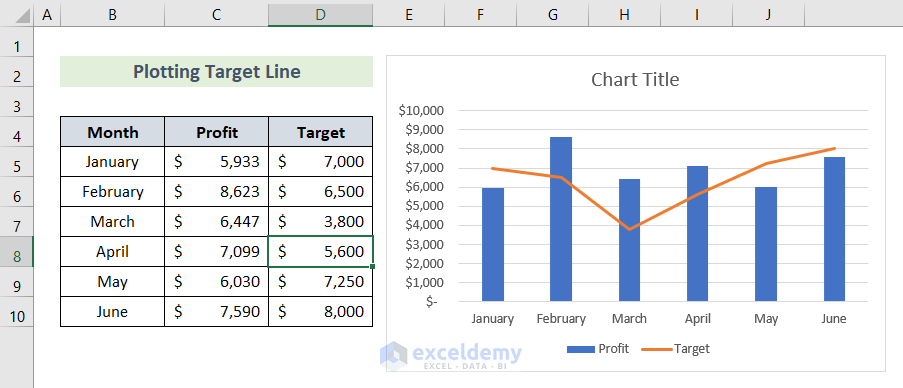This screenshot has height=388, width=903.
Task: Select profit value 8,623
Action: pyautogui.click(x=217, y=192)
